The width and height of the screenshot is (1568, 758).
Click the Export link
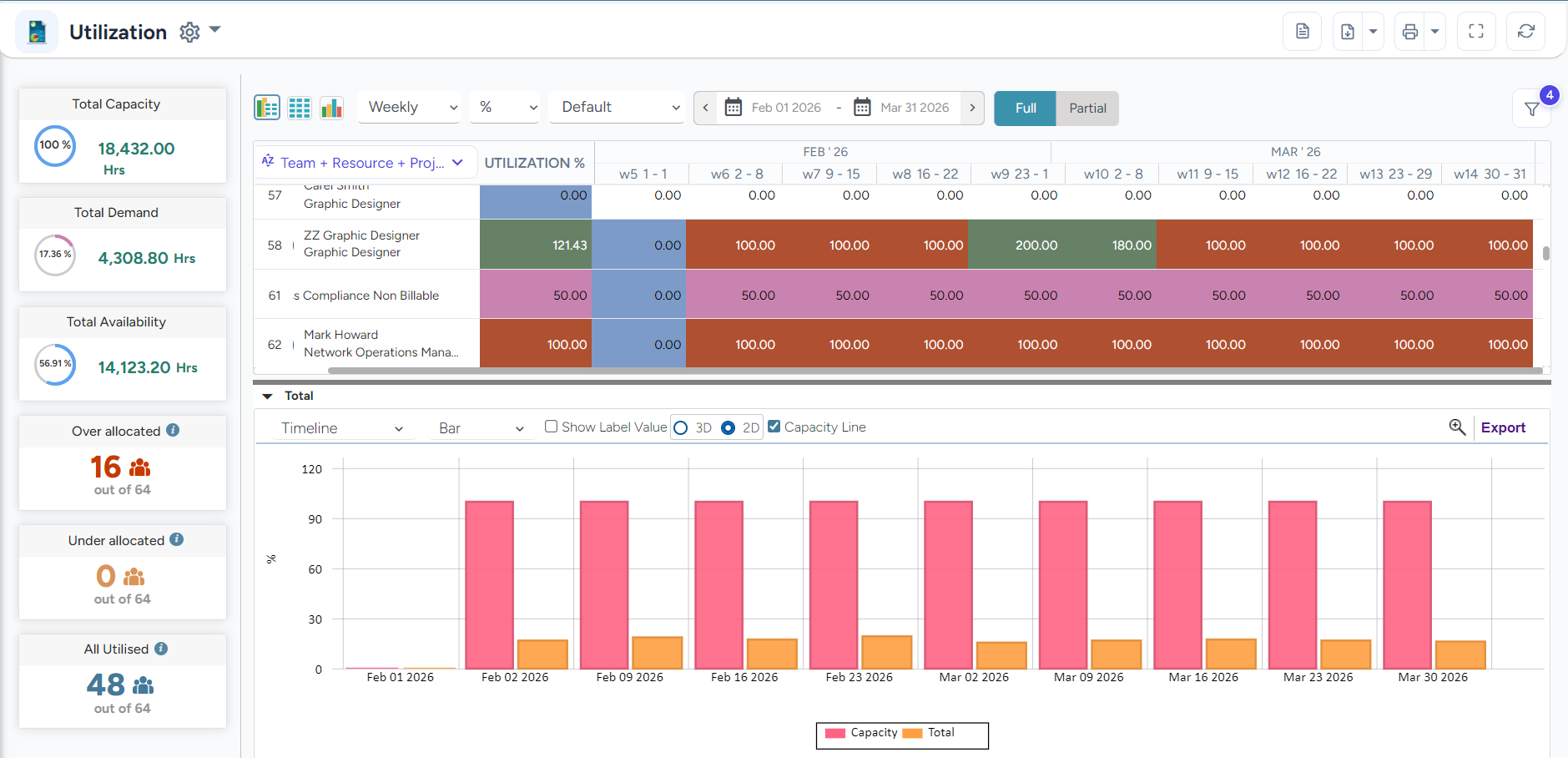(x=1502, y=427)
